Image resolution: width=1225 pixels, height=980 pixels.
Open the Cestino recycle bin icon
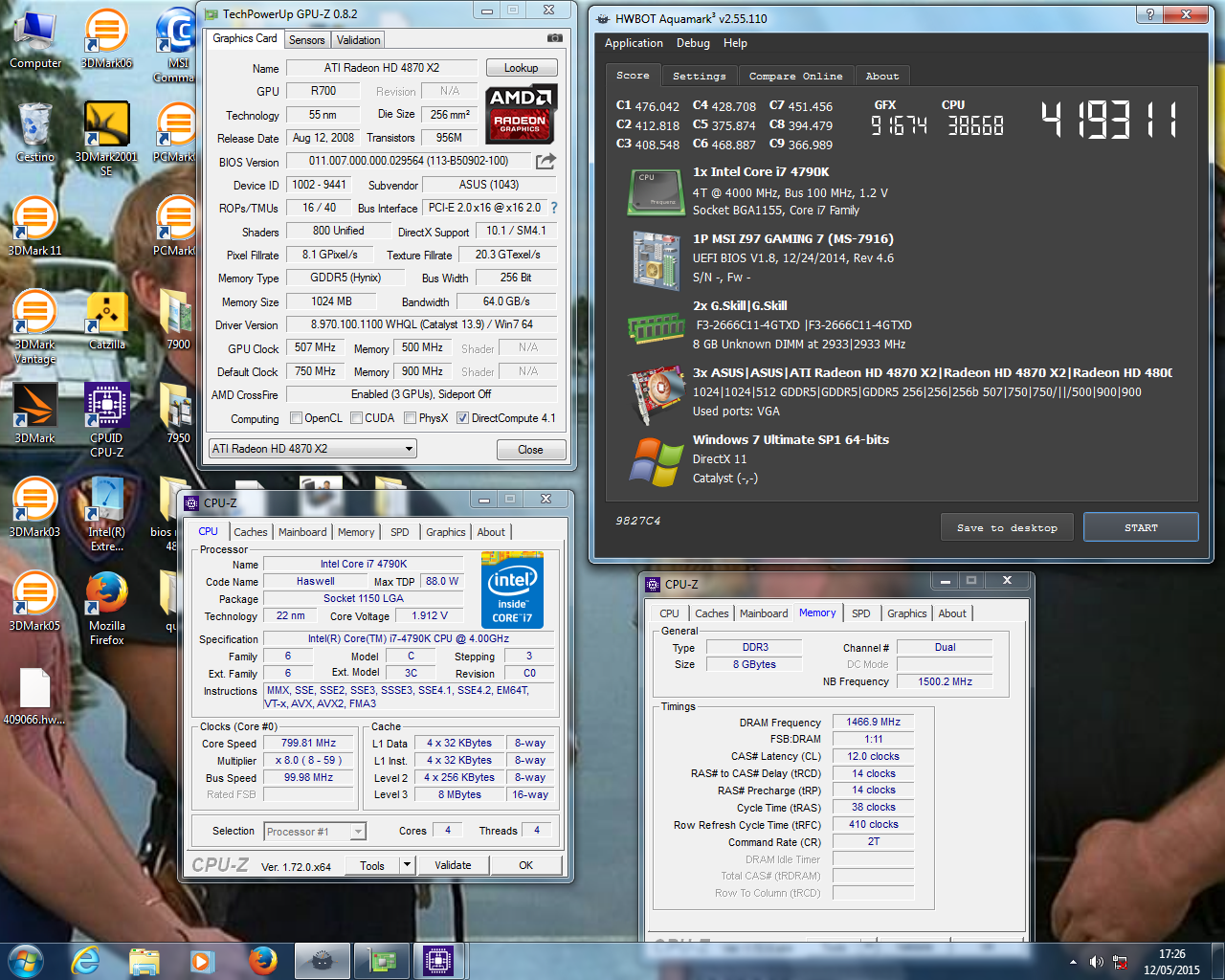(35, 133)
